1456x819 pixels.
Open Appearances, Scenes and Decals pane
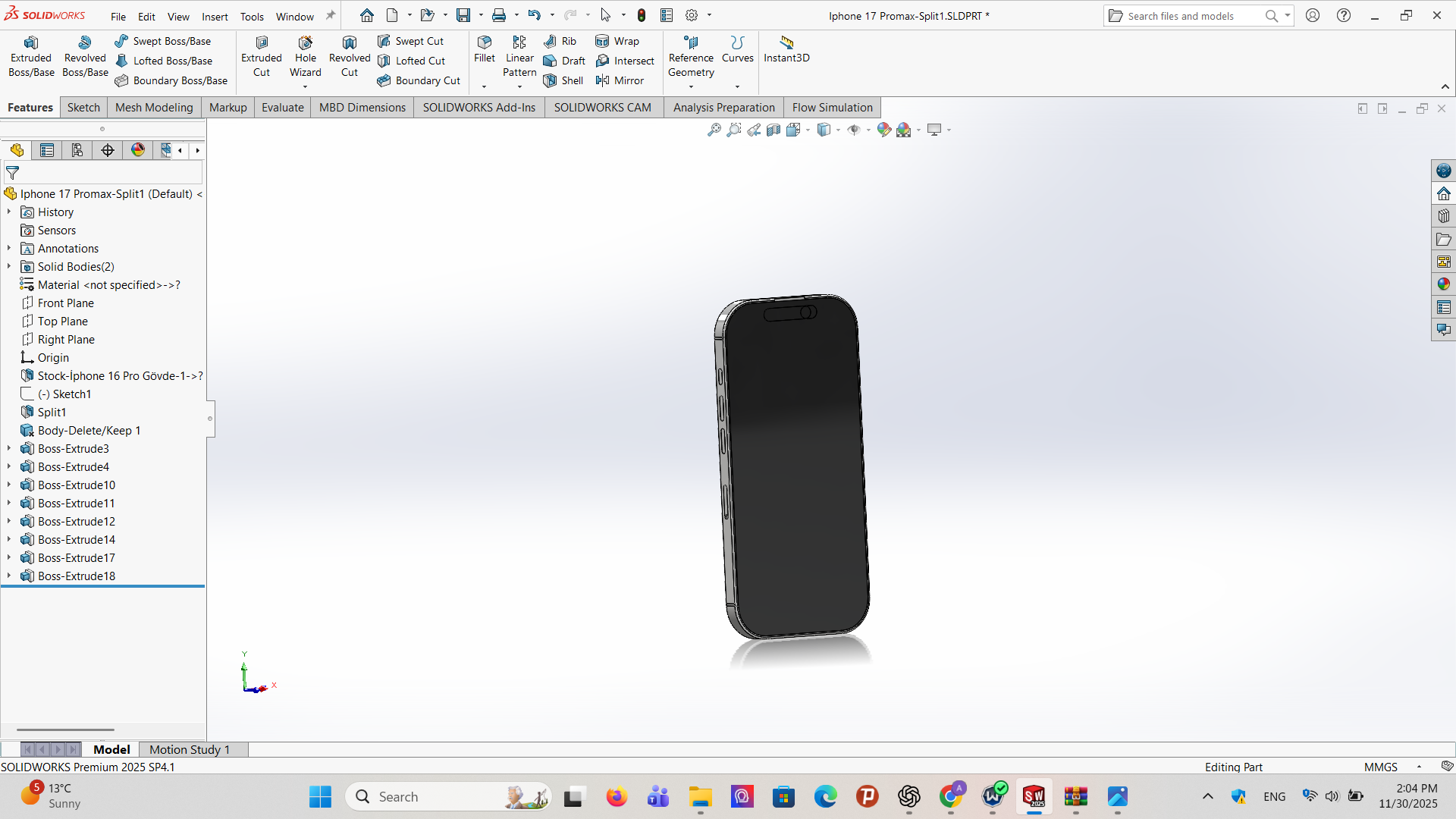[x=1443, y=284]
